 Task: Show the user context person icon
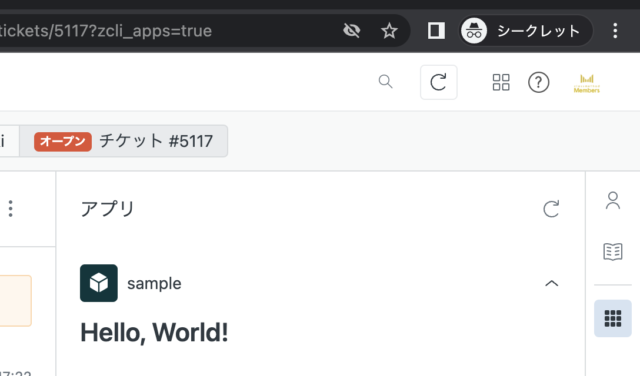click(613, 200)
